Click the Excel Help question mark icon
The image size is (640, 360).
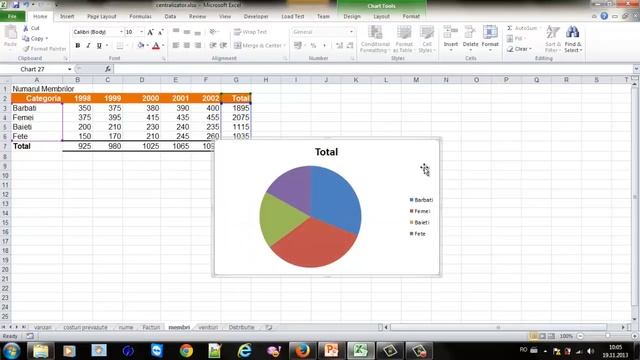604,16
